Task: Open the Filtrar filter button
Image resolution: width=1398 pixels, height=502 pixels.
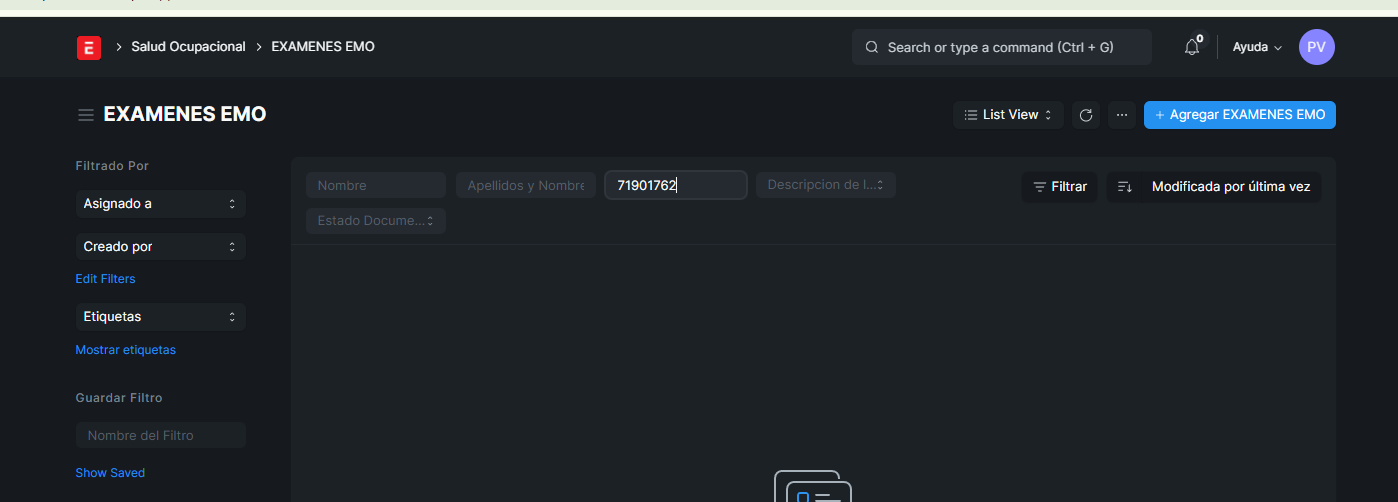Action: (1059, 187)
